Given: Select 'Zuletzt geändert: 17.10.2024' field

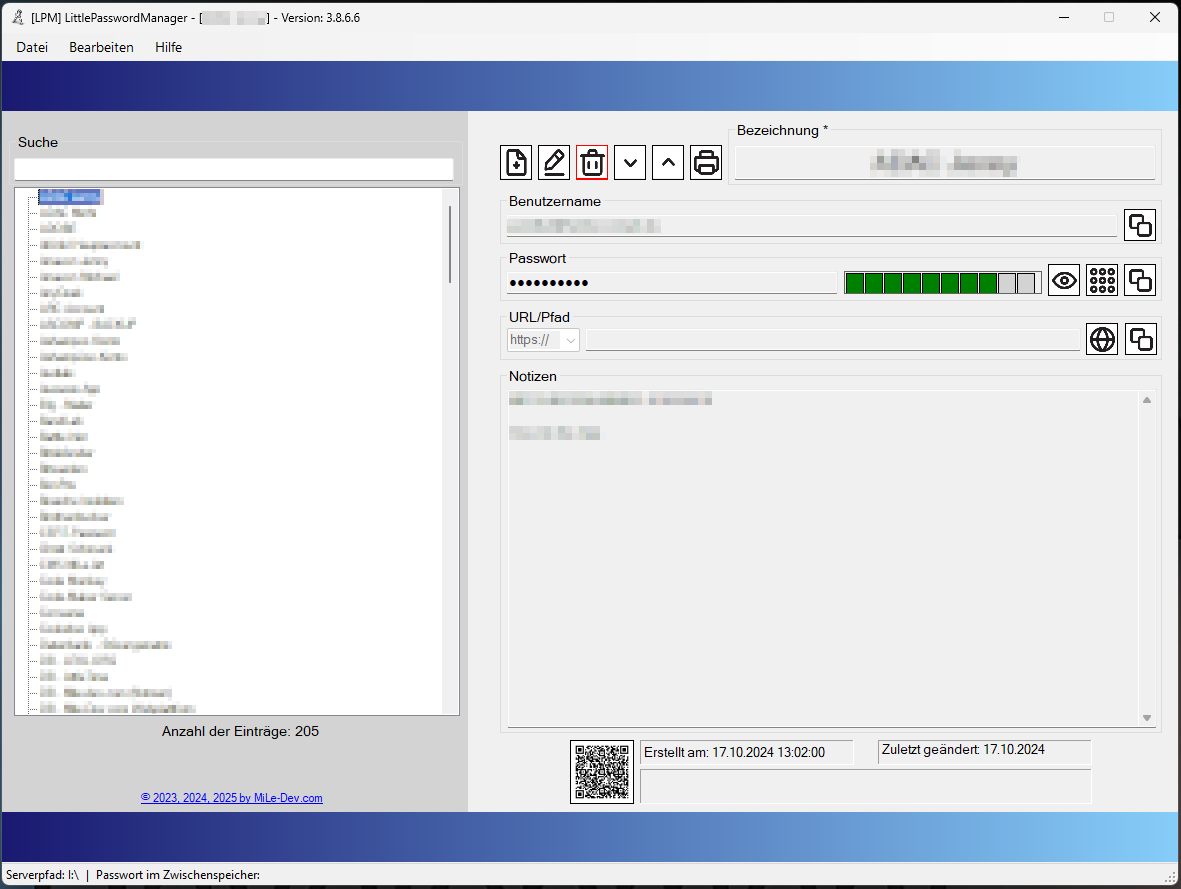Looking at the screenshot, I should pyautogui.click(x=984, y=752).
